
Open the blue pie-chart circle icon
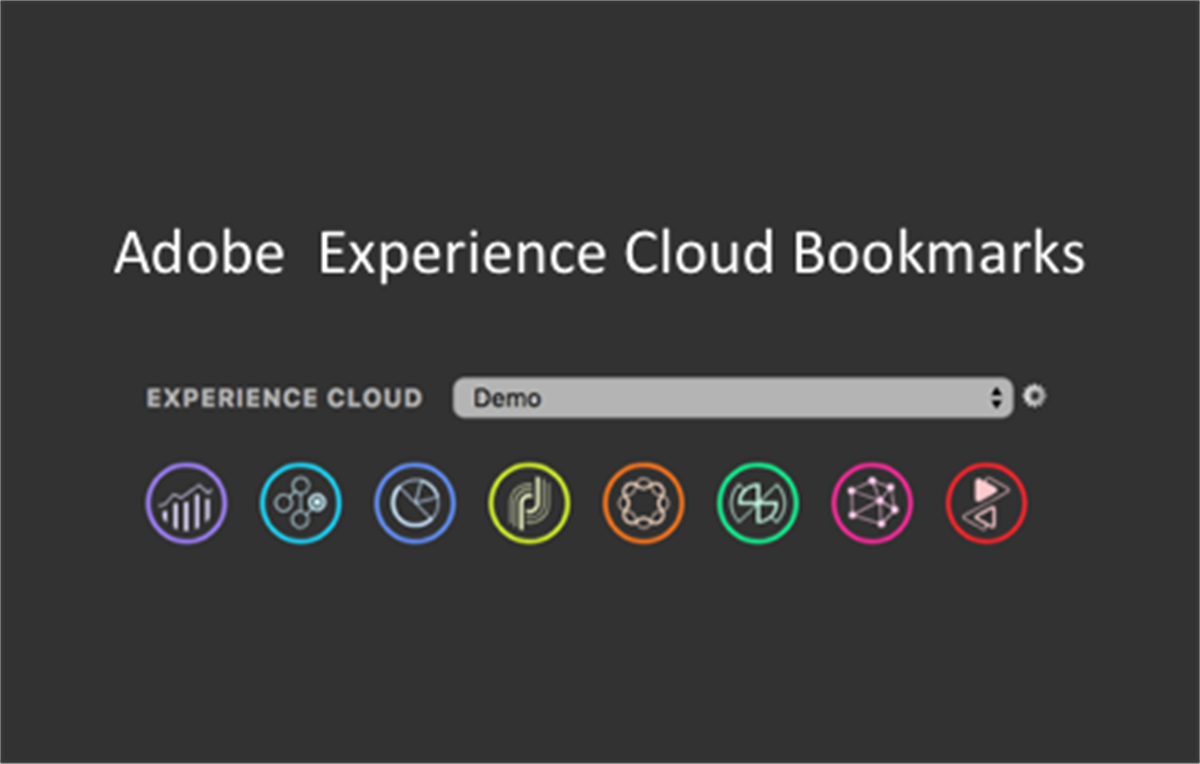pyautogui.click(x=415, y=503)
